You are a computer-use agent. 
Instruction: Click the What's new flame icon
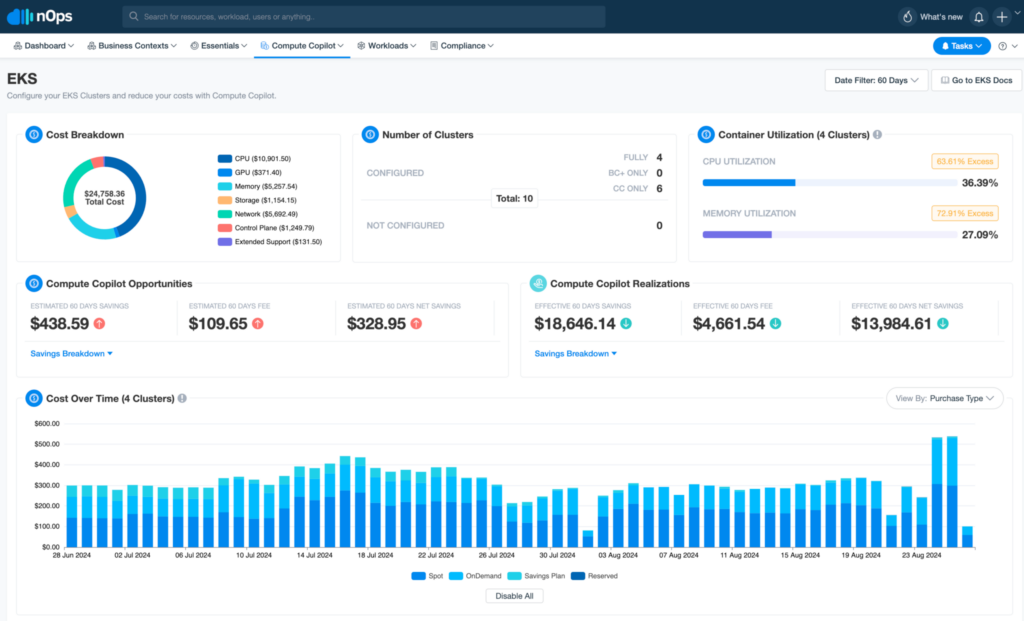[x=909, y=16]
